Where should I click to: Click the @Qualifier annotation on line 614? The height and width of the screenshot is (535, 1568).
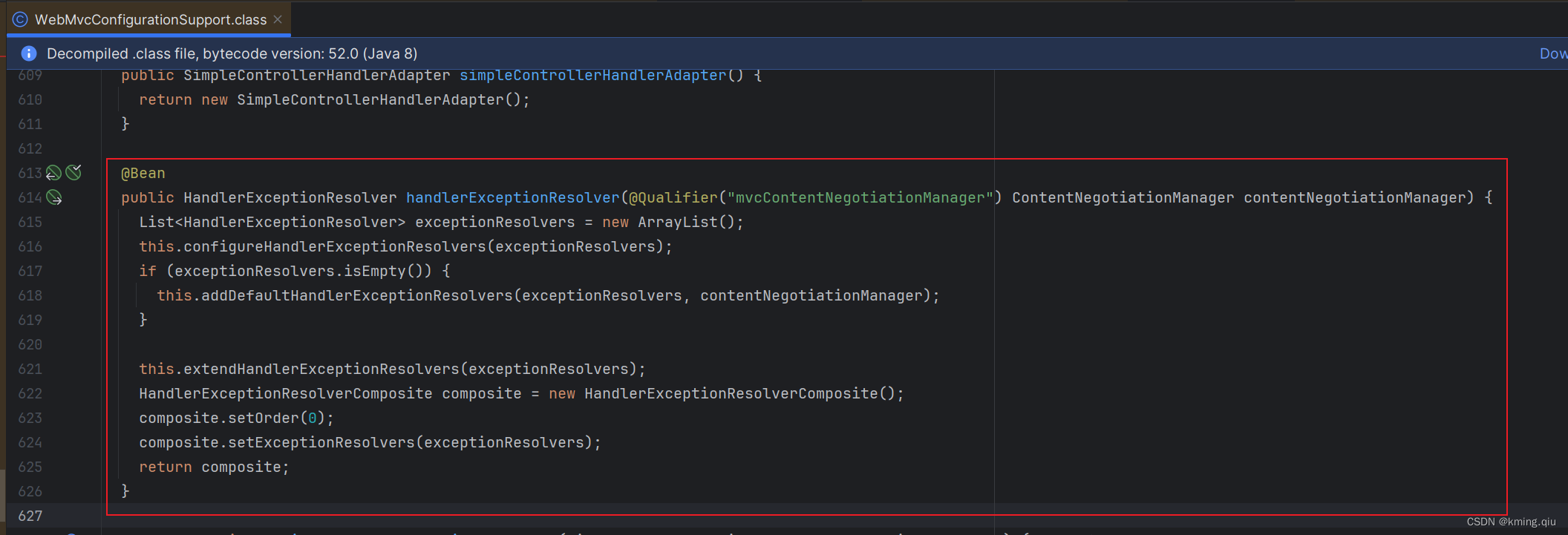(x=673, y=197)
